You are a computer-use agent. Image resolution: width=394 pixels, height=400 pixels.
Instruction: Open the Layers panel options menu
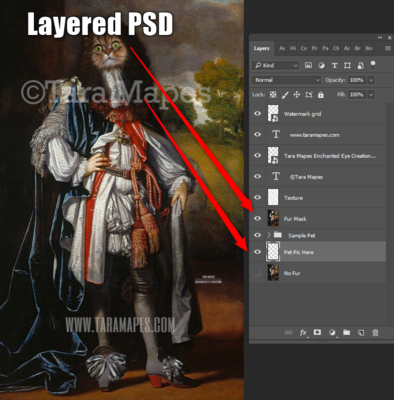pyautogui.click(x=388, y=48)
